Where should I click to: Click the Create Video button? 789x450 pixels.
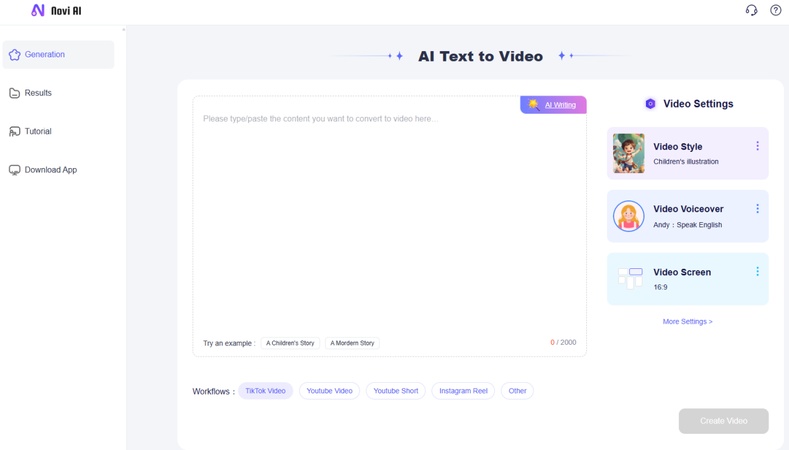tap(723, 421)
